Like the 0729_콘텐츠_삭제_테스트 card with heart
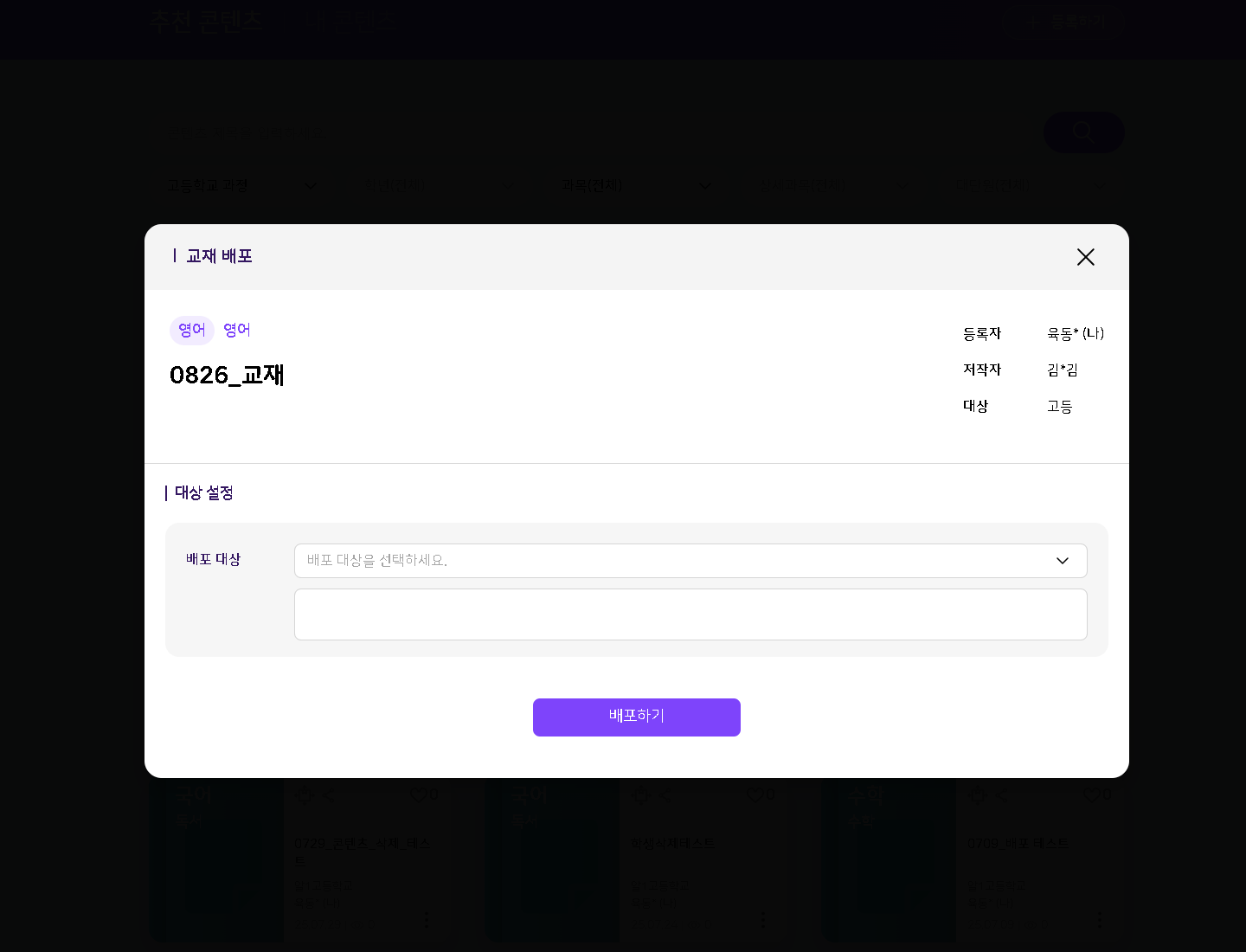This screenshot has width=1246, height=952. tap(419, 794)
